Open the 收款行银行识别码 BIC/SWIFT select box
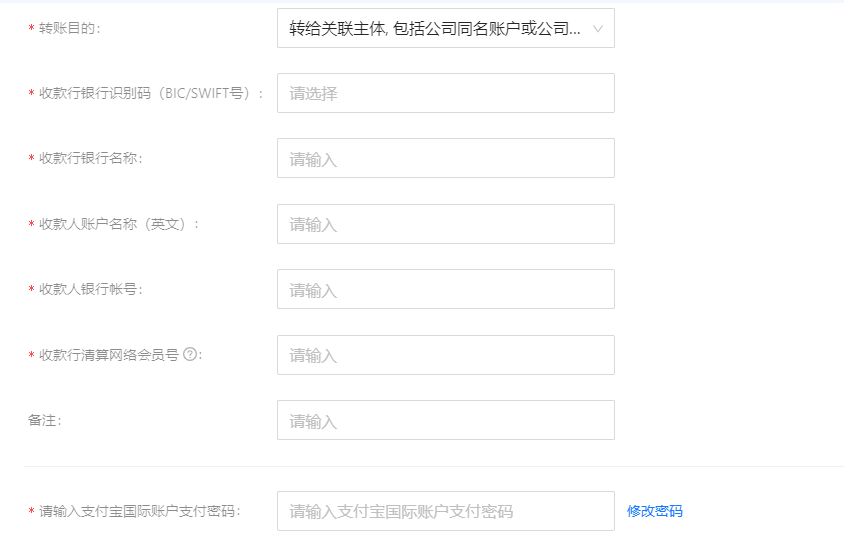Image resolution: width=844 pixels, height=546 pixels. [445, 93]
